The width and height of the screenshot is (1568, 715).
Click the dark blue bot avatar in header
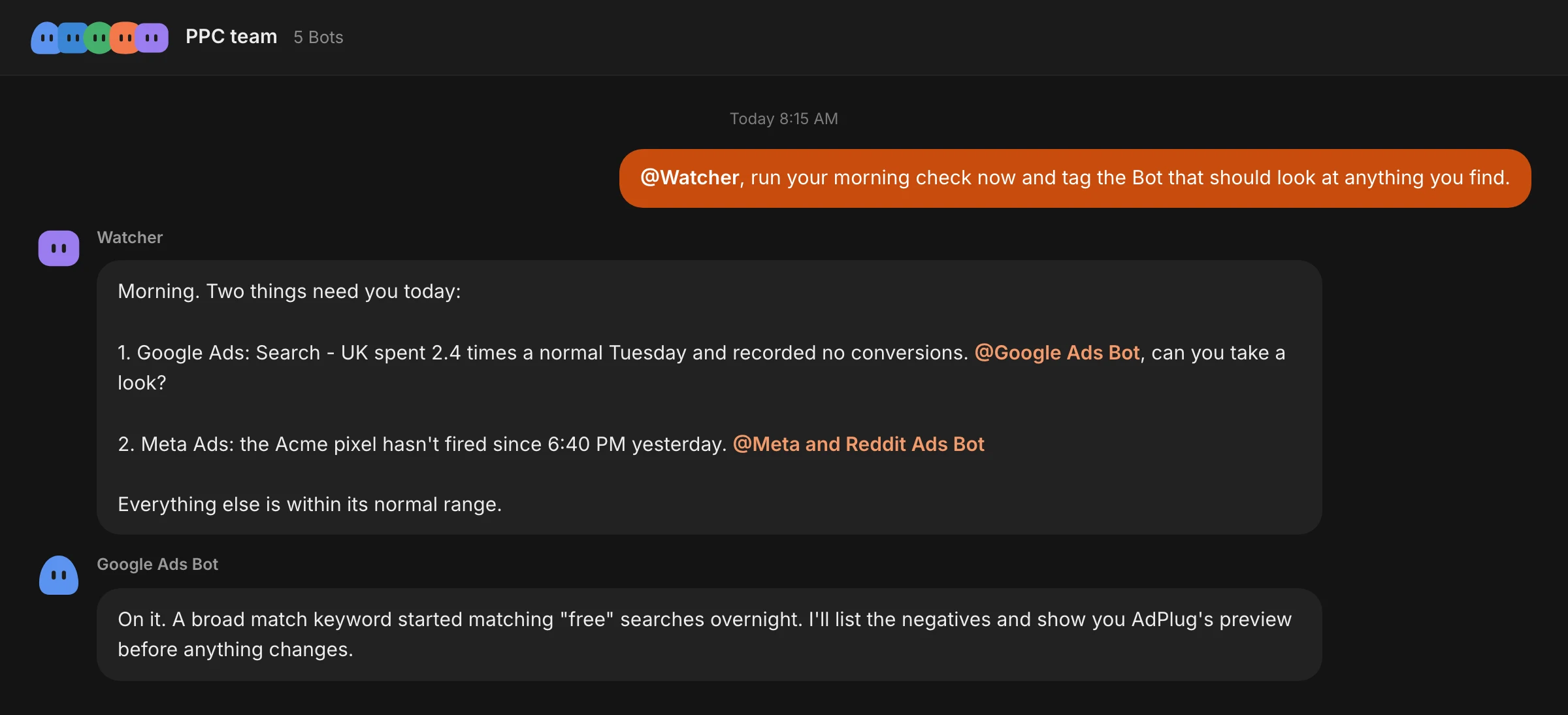pyautogui.click(x=73, y=38)
